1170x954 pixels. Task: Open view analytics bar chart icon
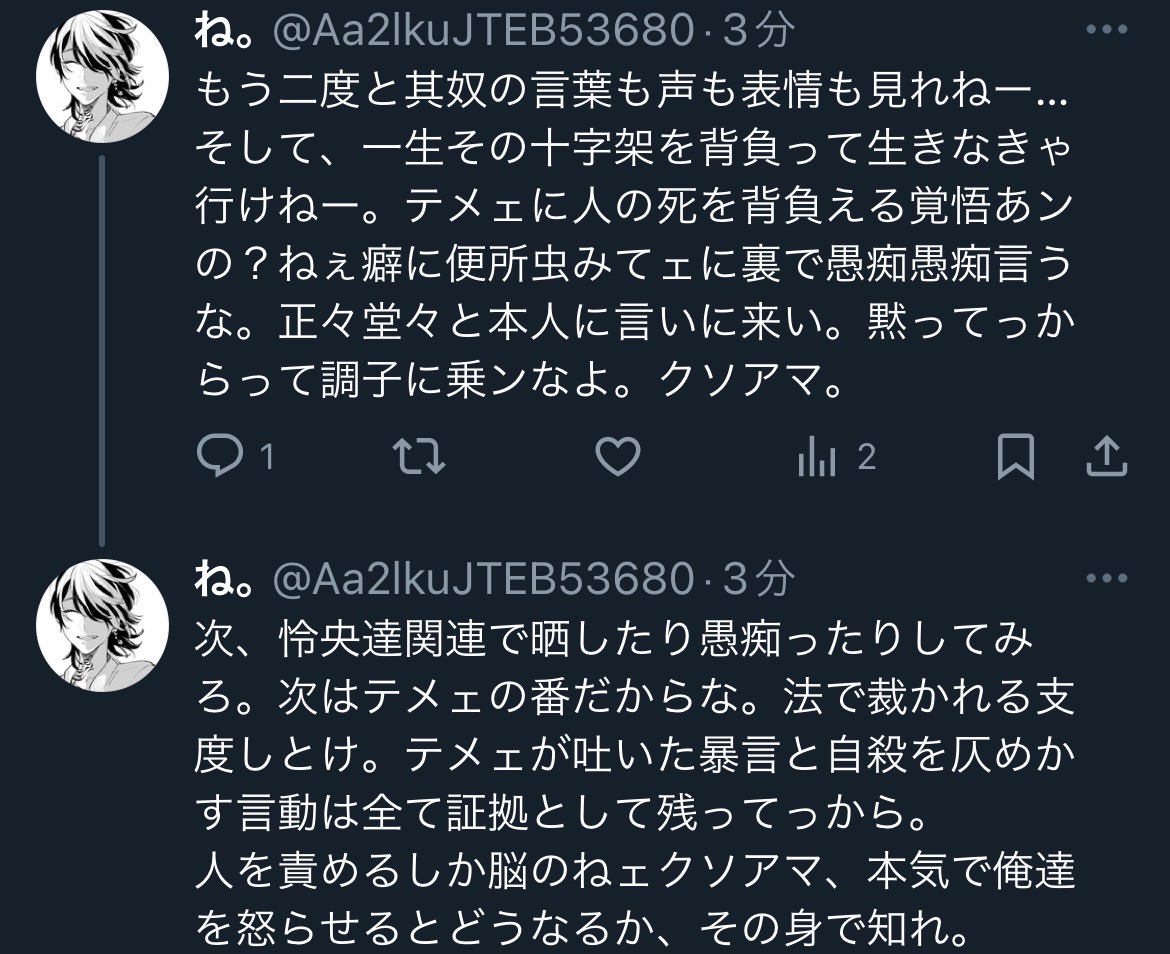coord(817,456)
